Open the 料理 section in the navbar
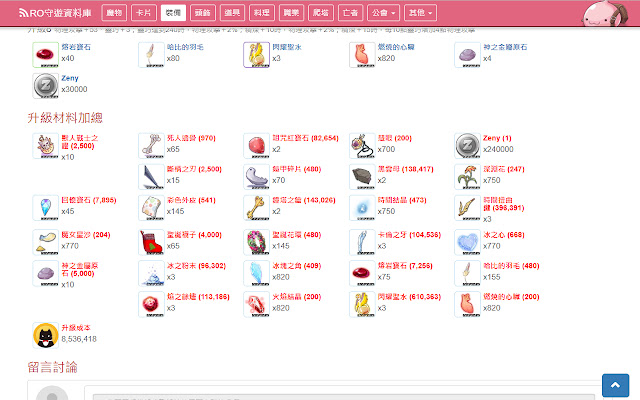 (x=262, y=13)
